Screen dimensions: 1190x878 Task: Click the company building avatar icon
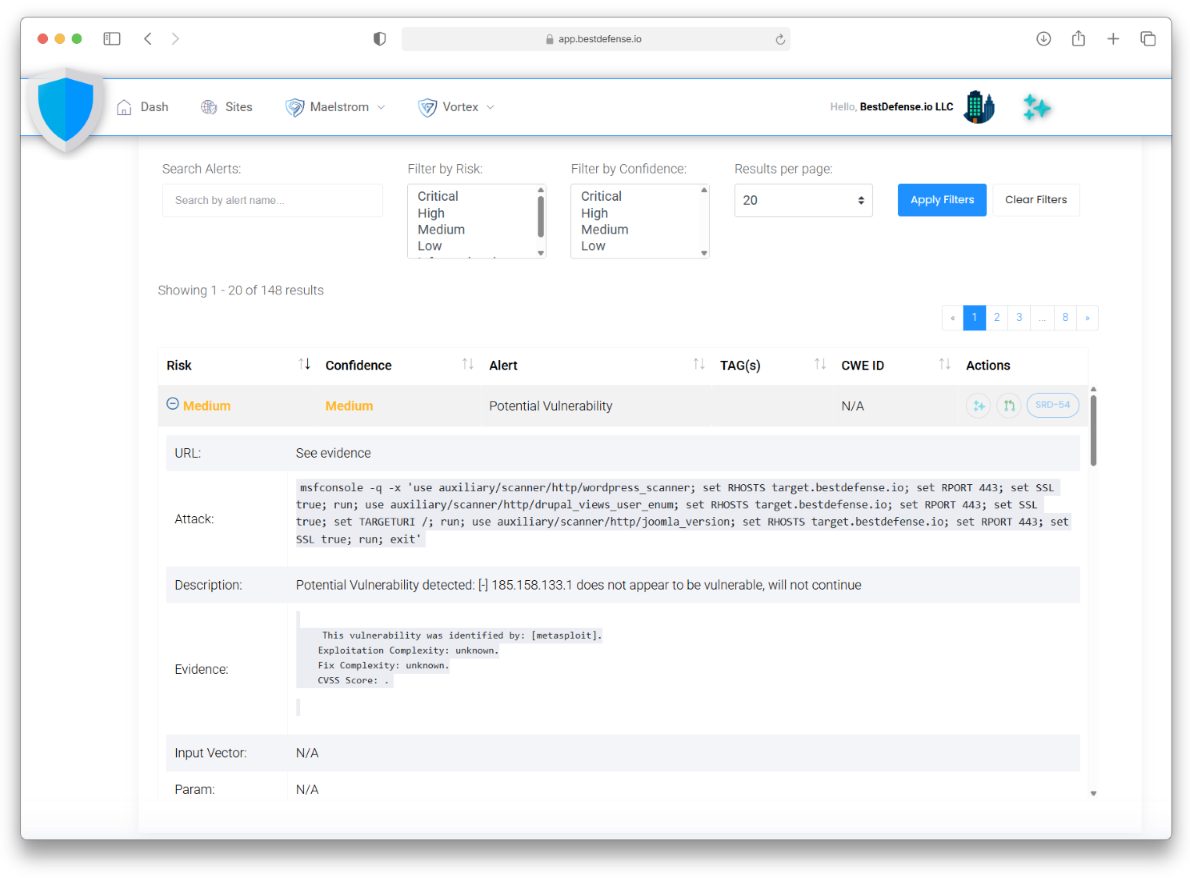979,107
